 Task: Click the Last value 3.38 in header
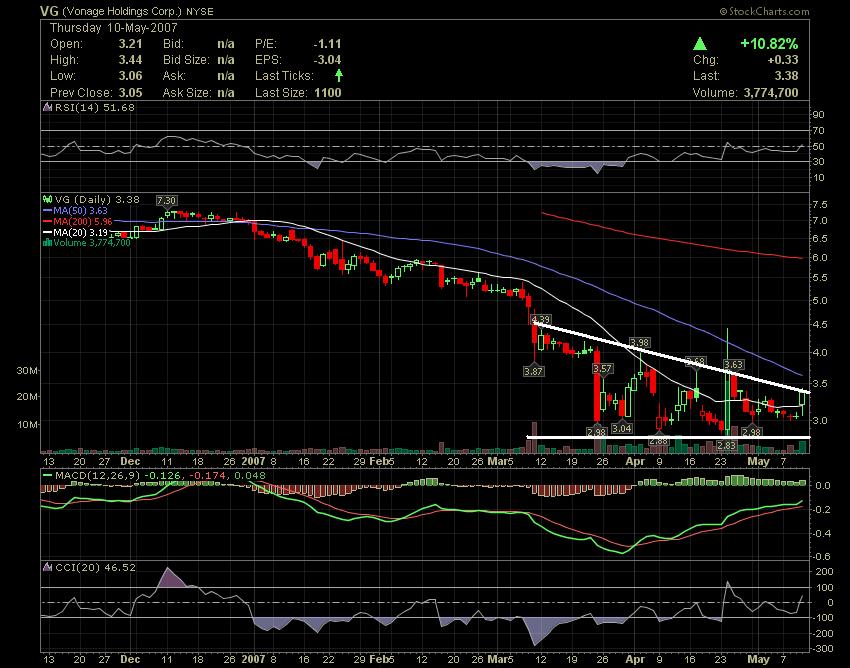coord(787,76)
